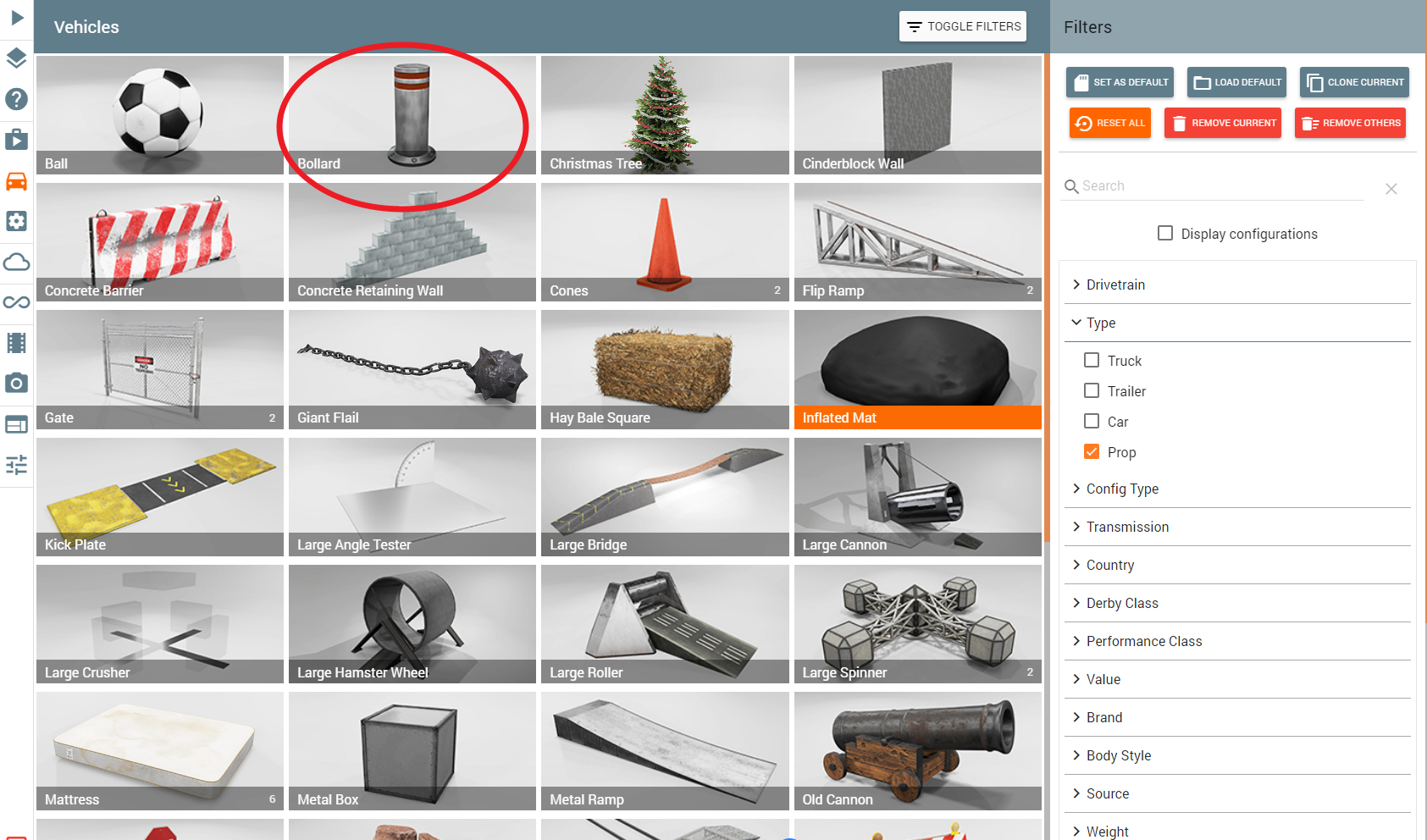1427x840 pixels.
Task: Check the Trailer type filter
Action: click(1092, 390)
